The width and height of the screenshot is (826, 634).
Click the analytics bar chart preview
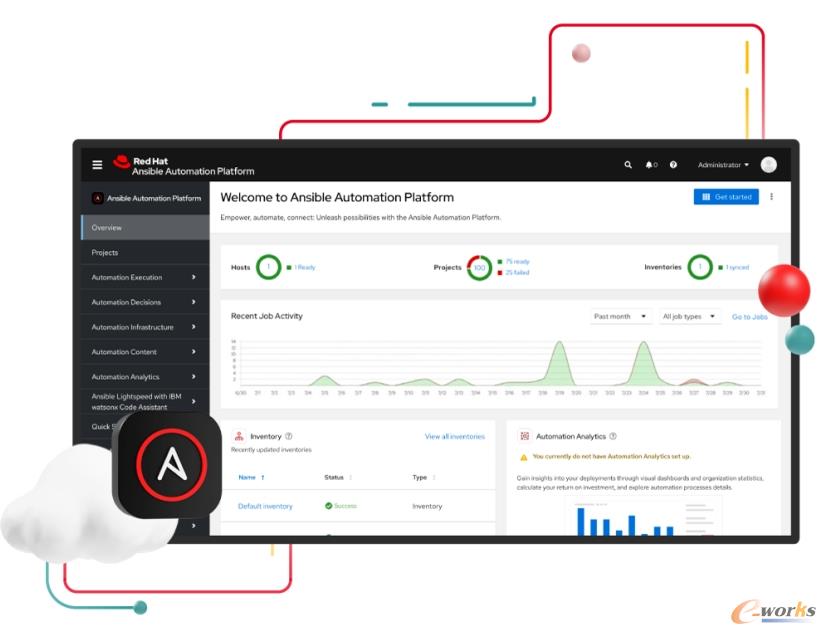tap(643, 518)
